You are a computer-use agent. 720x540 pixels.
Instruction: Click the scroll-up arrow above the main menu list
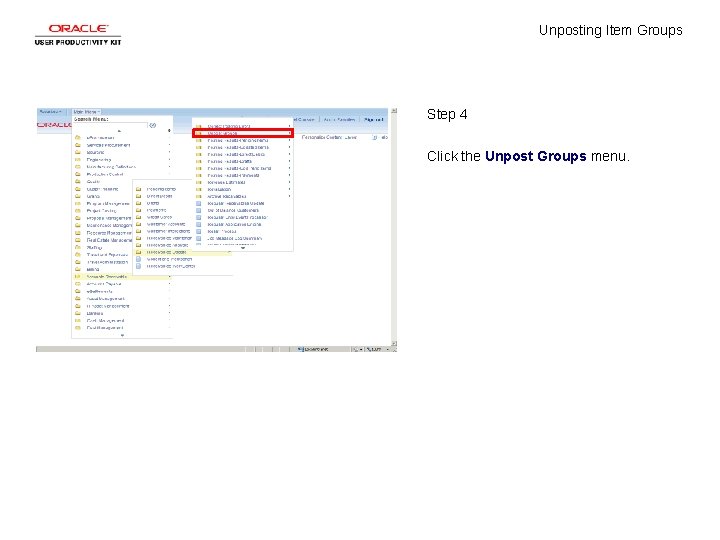click(x=119, y=131)
